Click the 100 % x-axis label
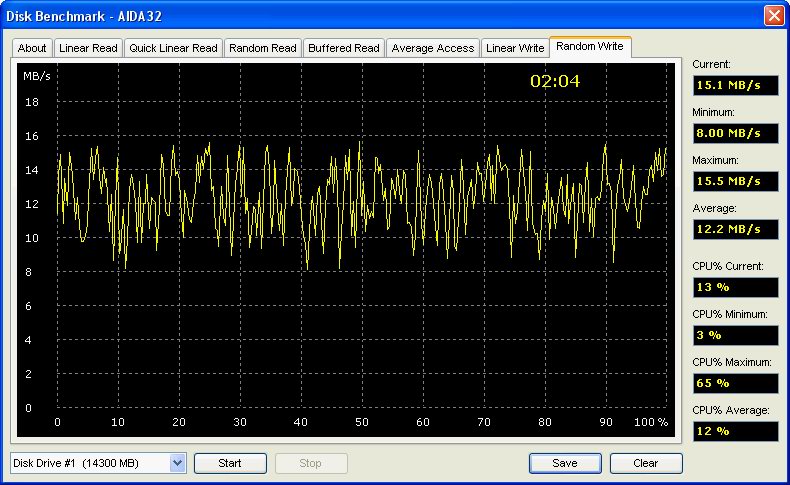Viewport: 790px width, 485px height. 651,422
